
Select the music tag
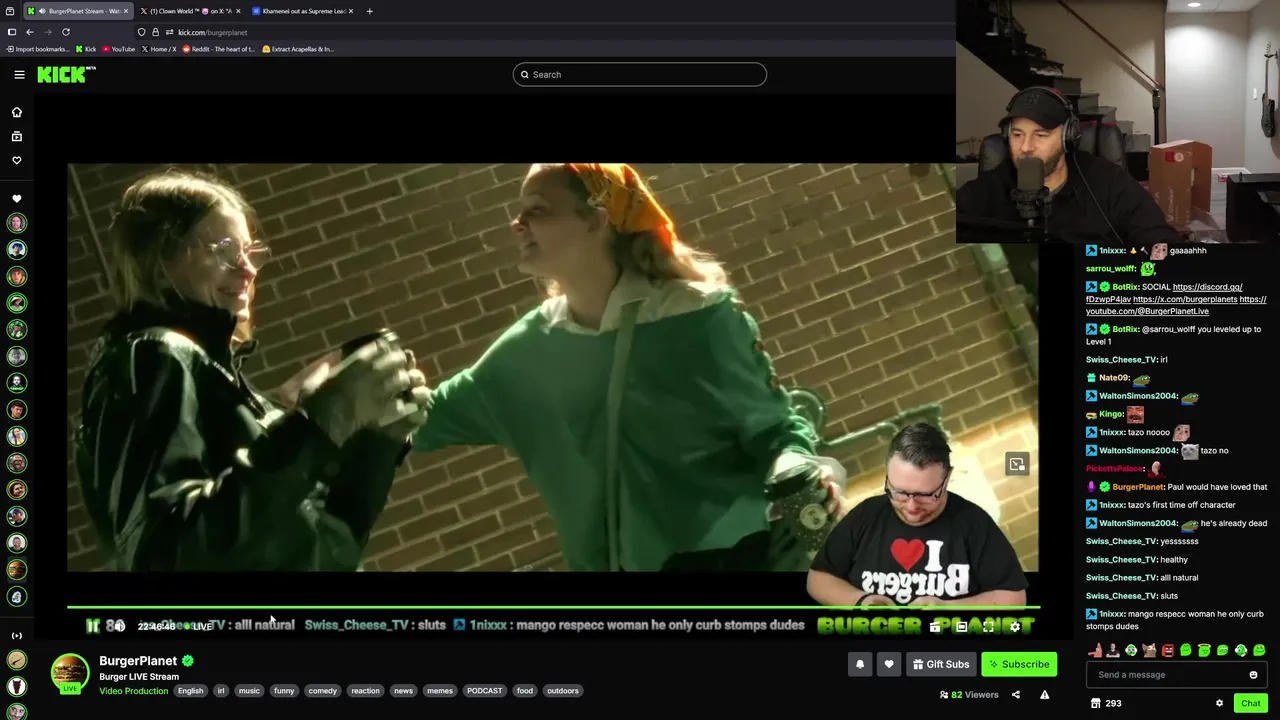tap(249, 691)
